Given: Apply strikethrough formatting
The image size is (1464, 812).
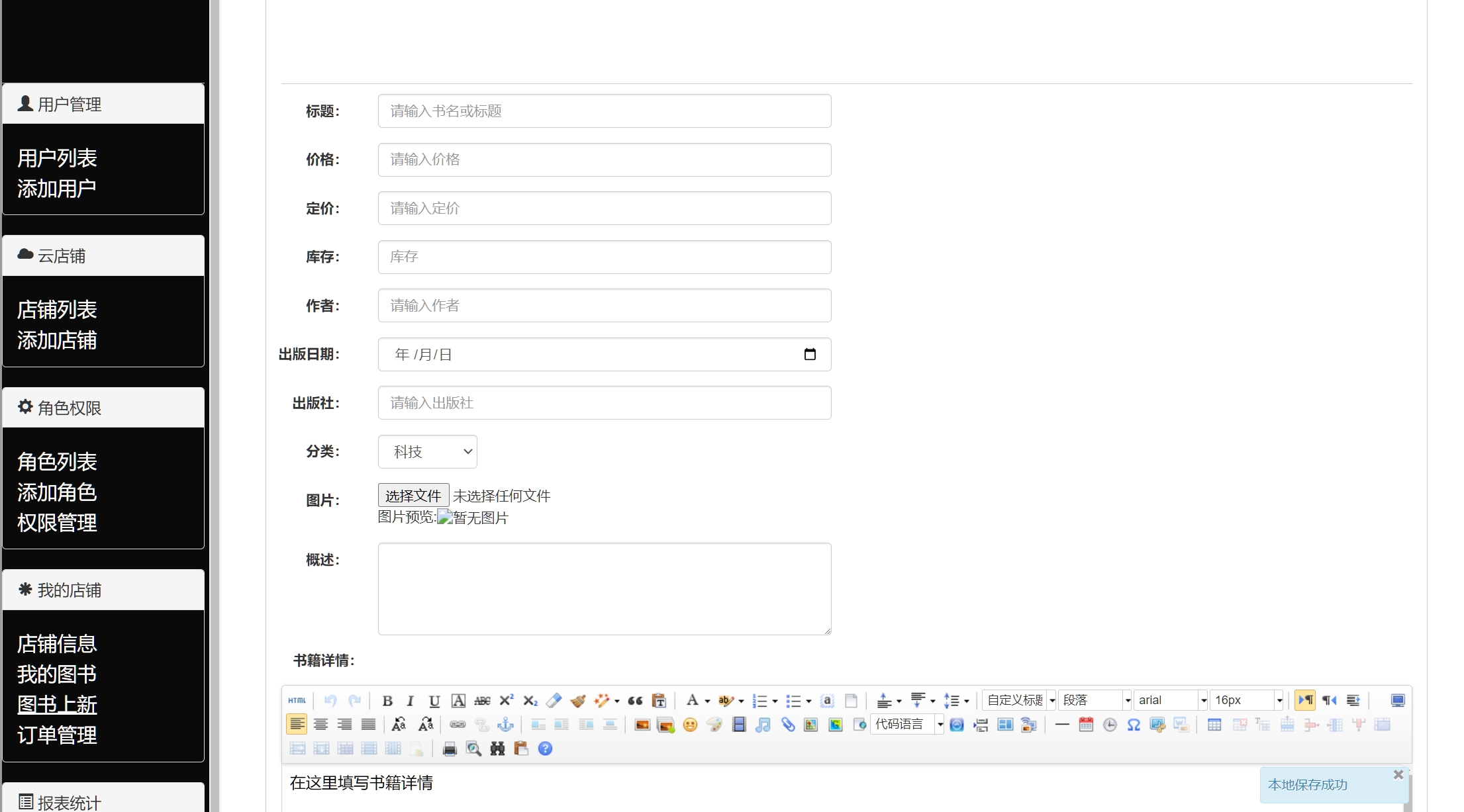Looking at the screenshot, I should point(482,700).
